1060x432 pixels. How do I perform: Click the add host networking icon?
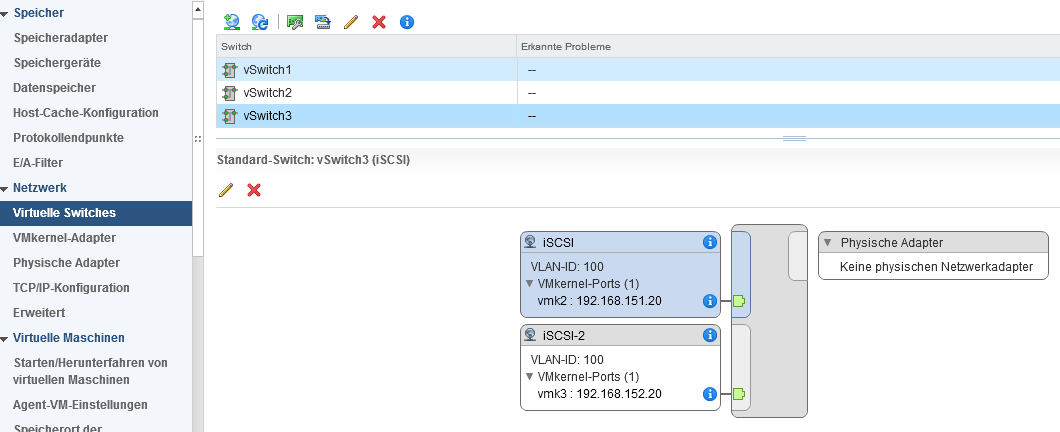click(232, 21)
